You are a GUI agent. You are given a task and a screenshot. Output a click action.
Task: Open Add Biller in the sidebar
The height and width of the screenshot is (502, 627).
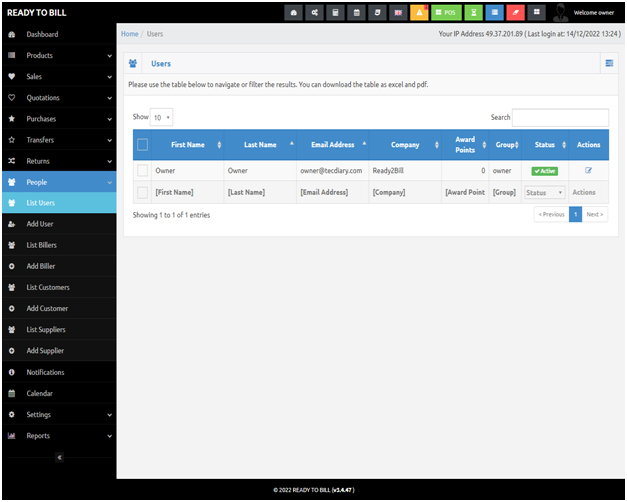click(59, 267)
